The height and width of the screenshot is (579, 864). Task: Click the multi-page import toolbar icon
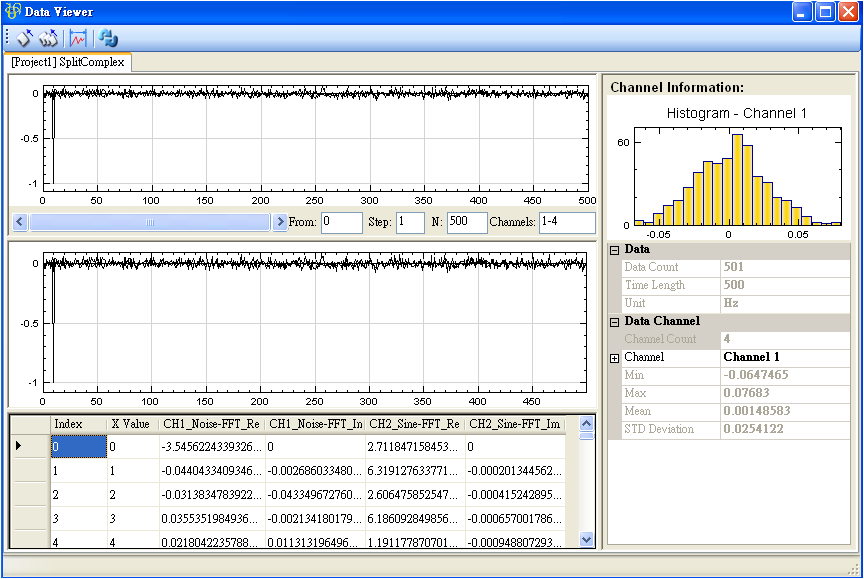pos(48,38)
